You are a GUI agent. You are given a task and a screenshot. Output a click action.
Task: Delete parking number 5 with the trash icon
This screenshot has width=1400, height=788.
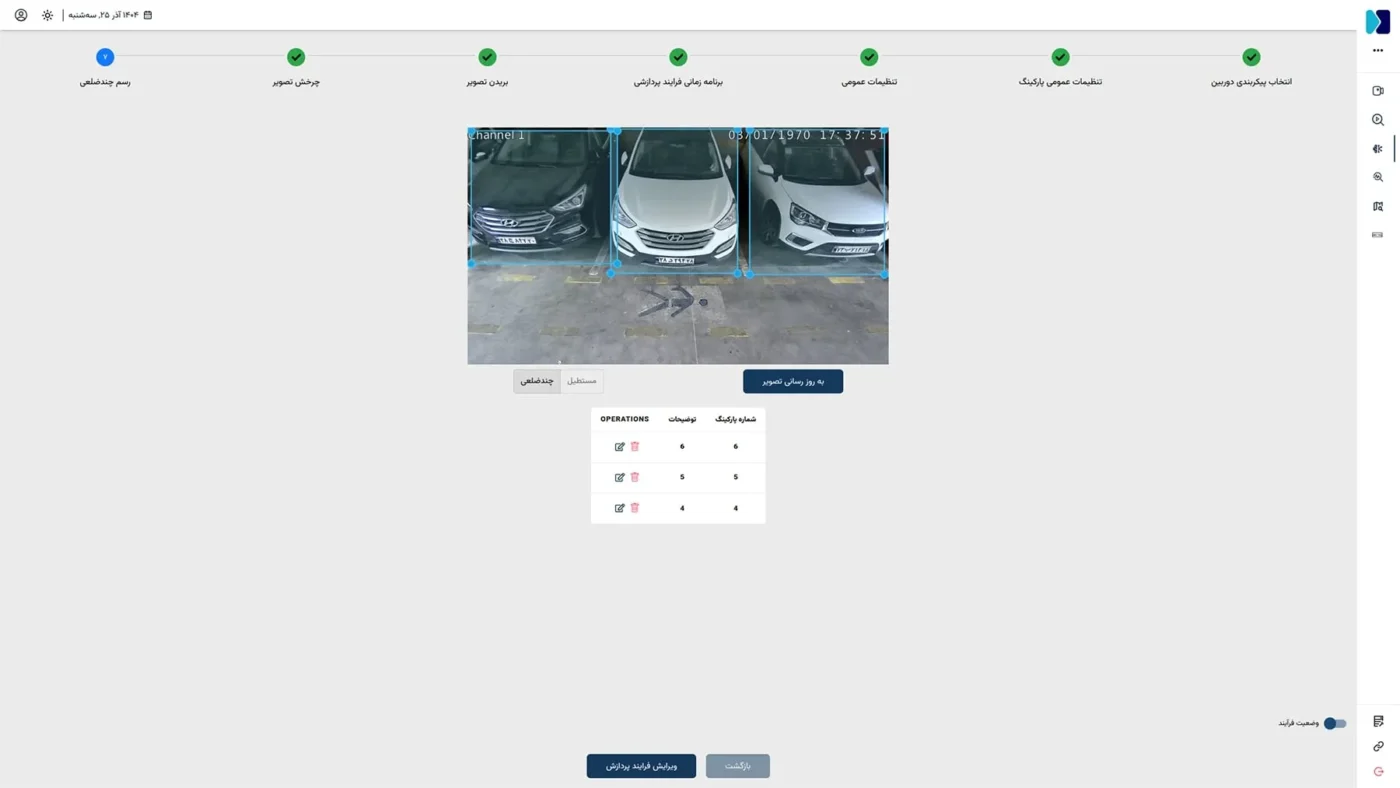[x=635, y=477]
